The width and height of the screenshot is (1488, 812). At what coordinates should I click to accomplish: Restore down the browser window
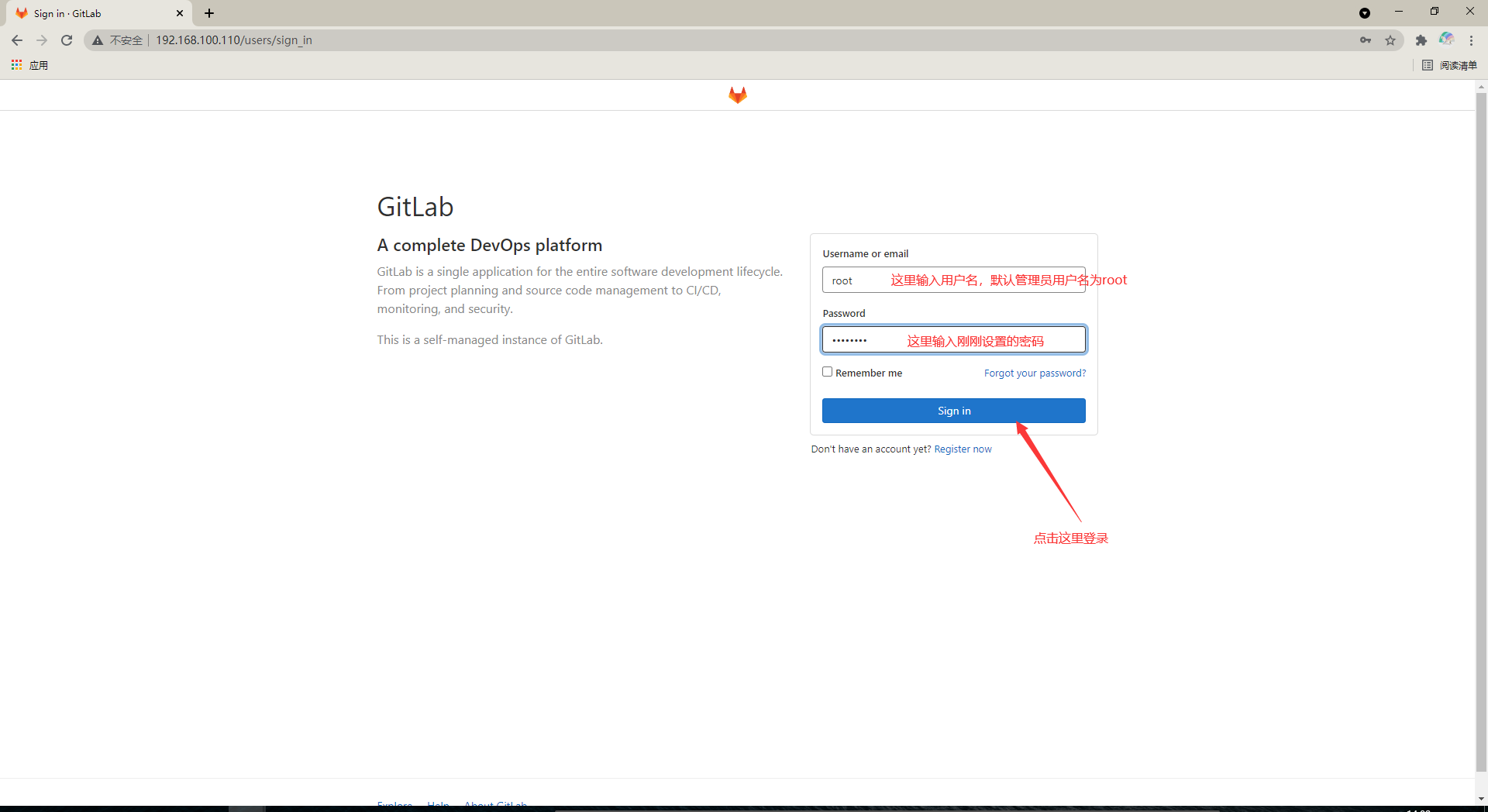pos(1435,12)
